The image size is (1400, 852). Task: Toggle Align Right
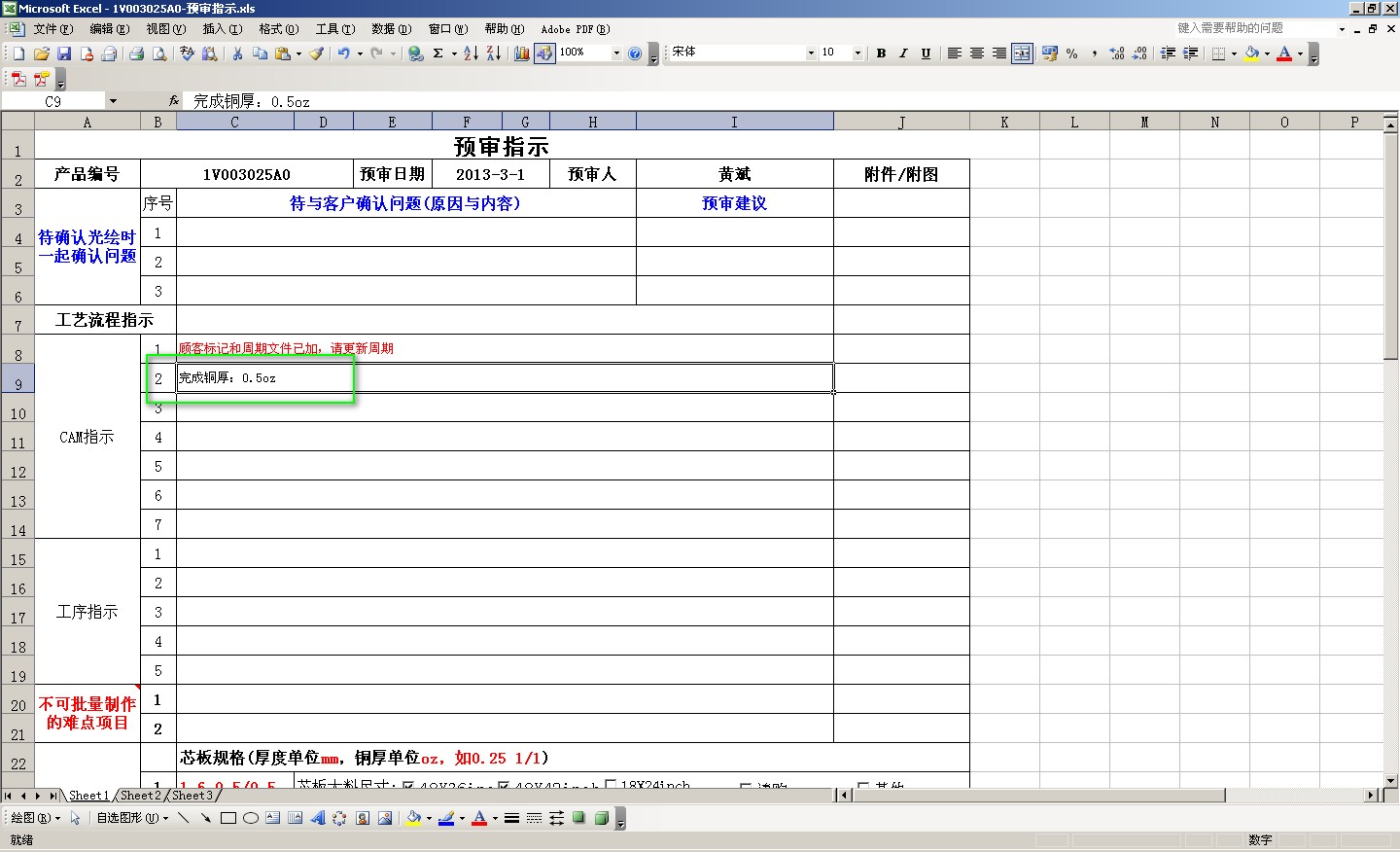999,53
